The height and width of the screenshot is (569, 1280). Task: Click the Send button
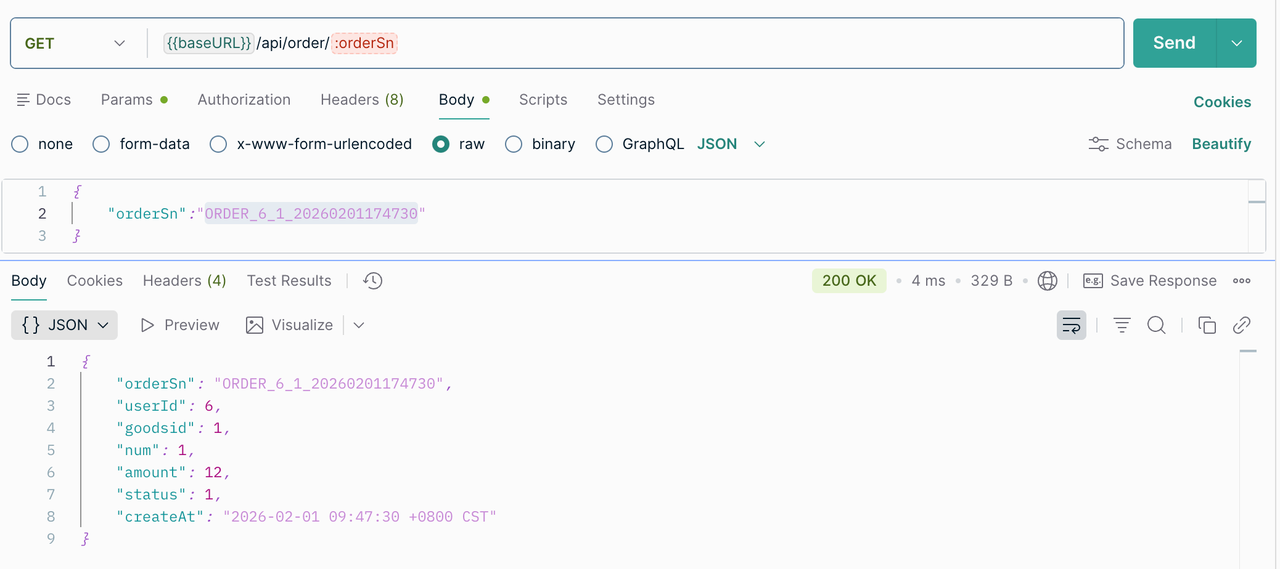[1174, 43]
